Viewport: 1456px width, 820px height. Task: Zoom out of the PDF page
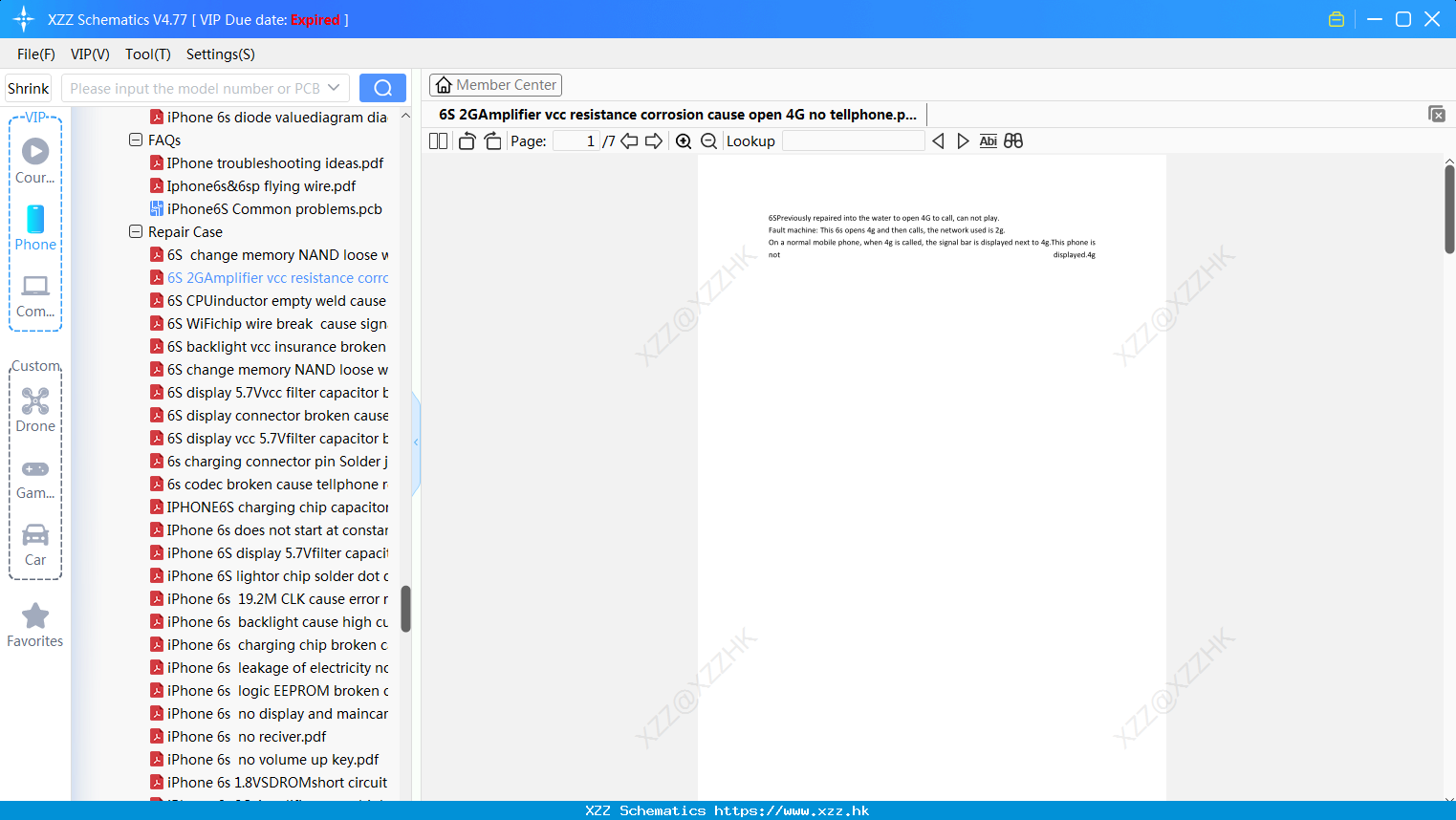coord(708,141)
